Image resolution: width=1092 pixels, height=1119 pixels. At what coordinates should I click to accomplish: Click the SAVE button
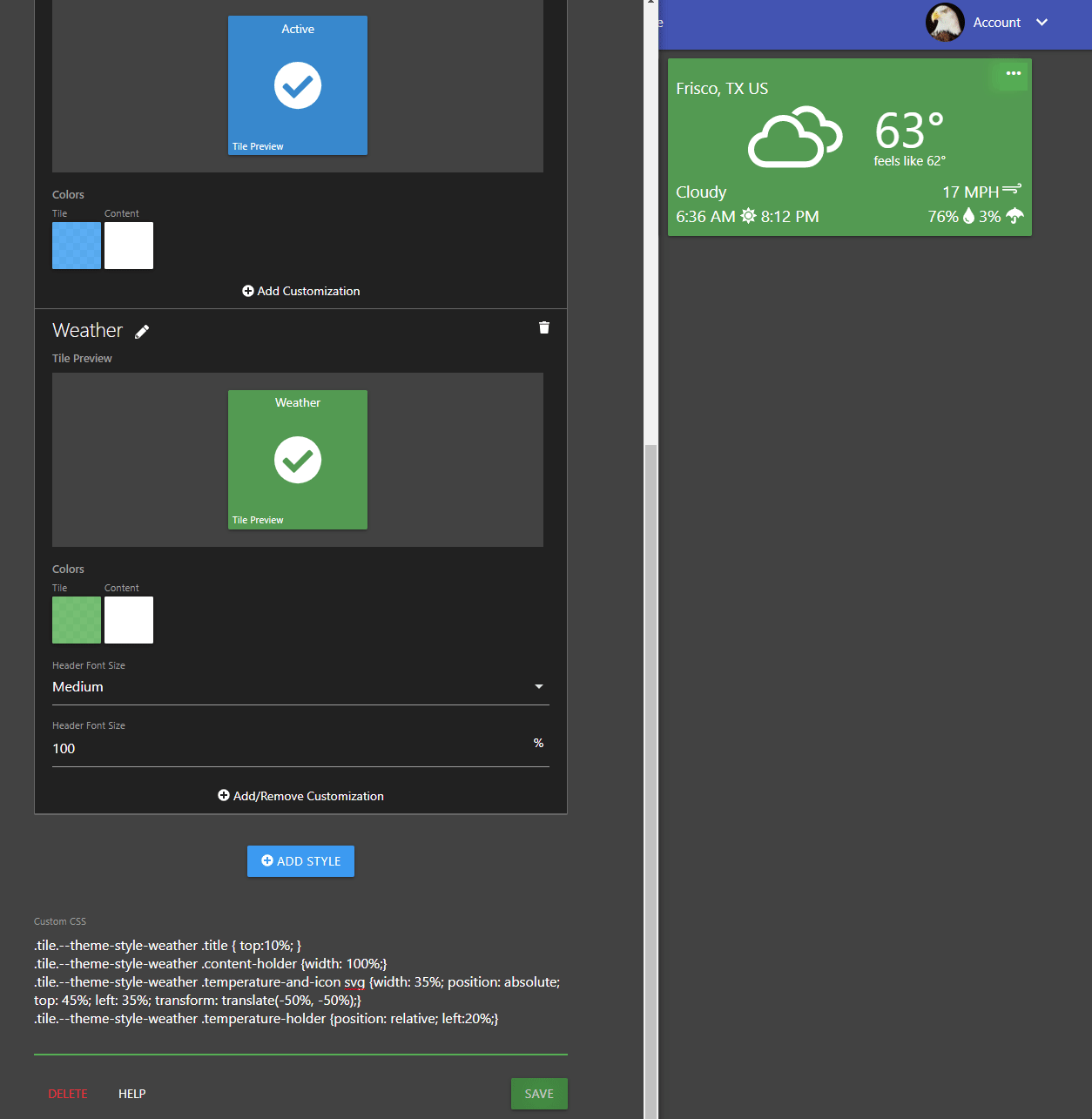coord(539,1094)
